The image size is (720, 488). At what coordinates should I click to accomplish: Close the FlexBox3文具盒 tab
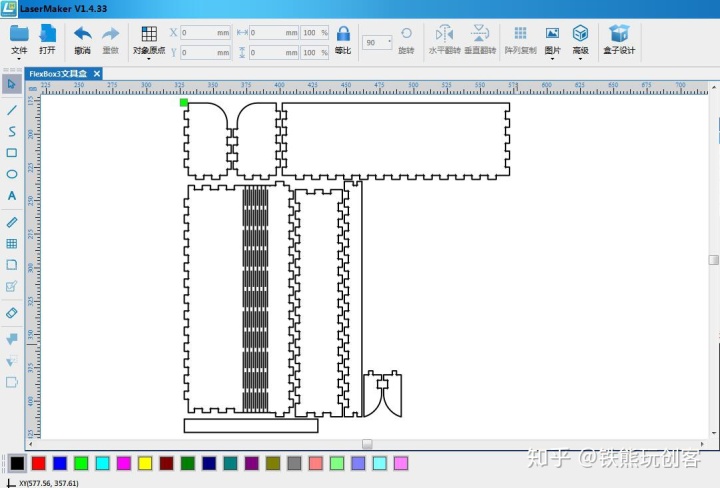(97, 74)
